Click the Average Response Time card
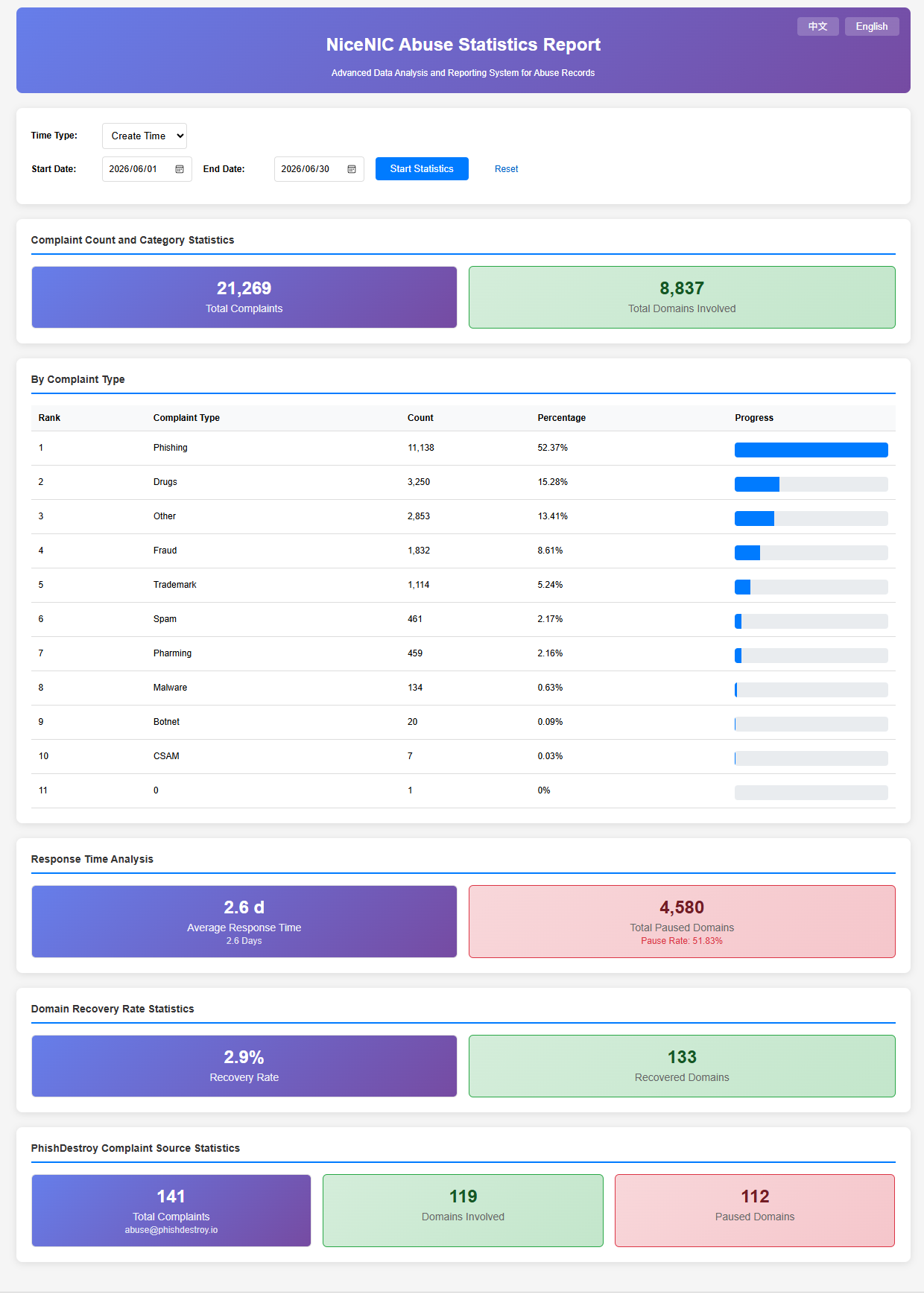 click(244, 922)
